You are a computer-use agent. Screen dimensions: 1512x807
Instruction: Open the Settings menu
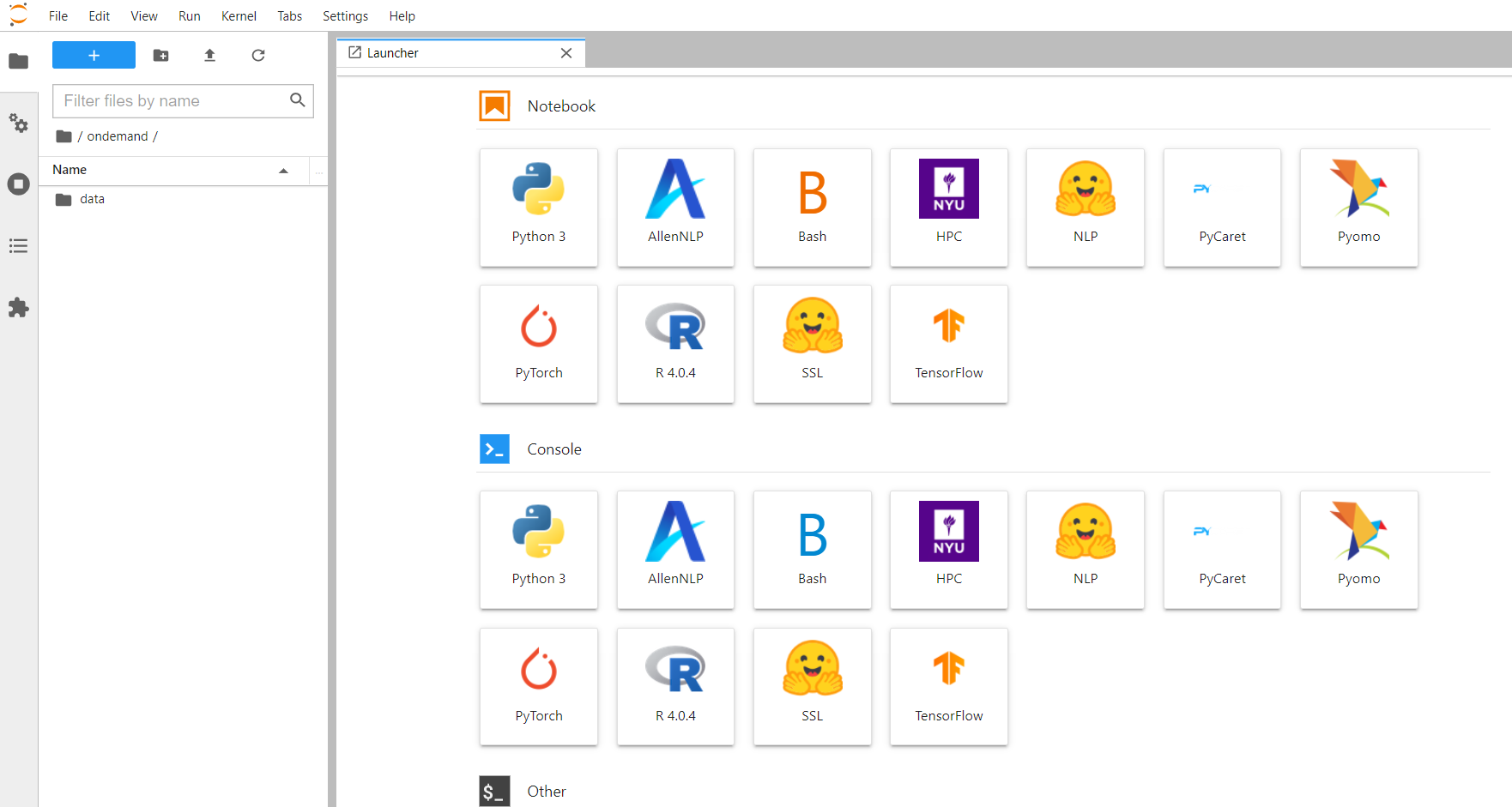pyautogui.click(x=345, y=15)
